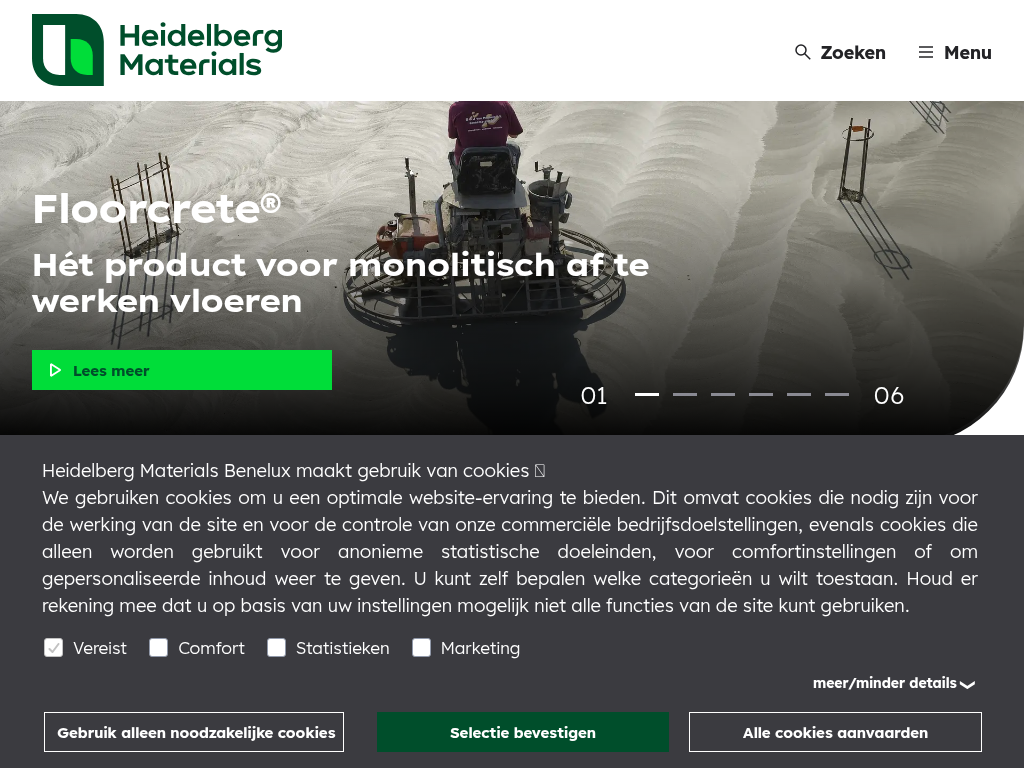1024x768 pixels.
Task: Click the play triangle icon on Lees meer
Action: [56, 370]
